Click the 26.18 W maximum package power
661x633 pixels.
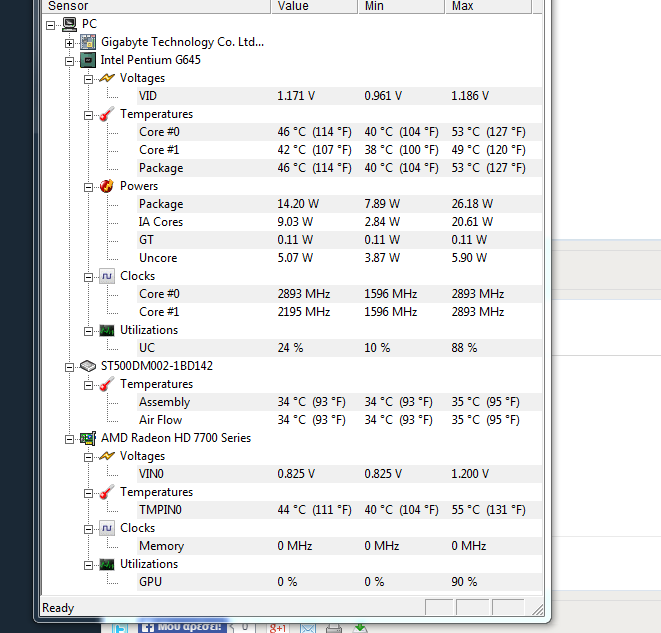[x=472, y=204]
